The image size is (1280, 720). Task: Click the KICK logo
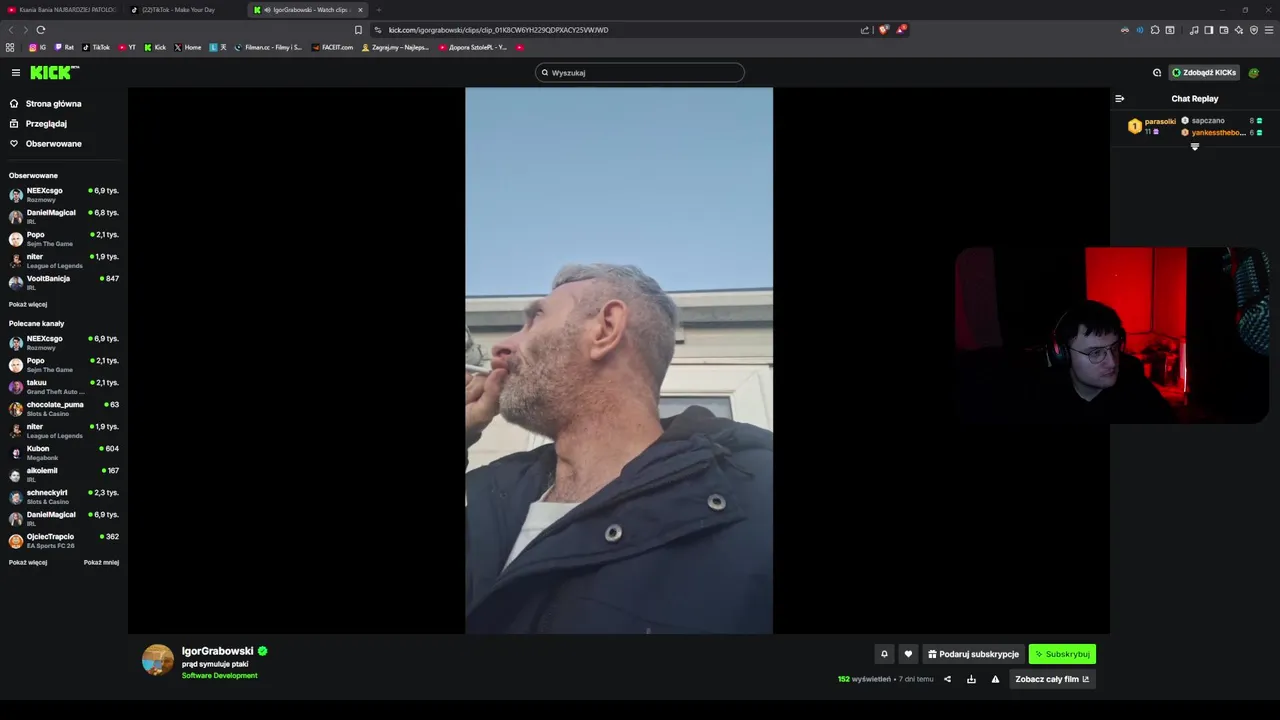click(53, 72)
